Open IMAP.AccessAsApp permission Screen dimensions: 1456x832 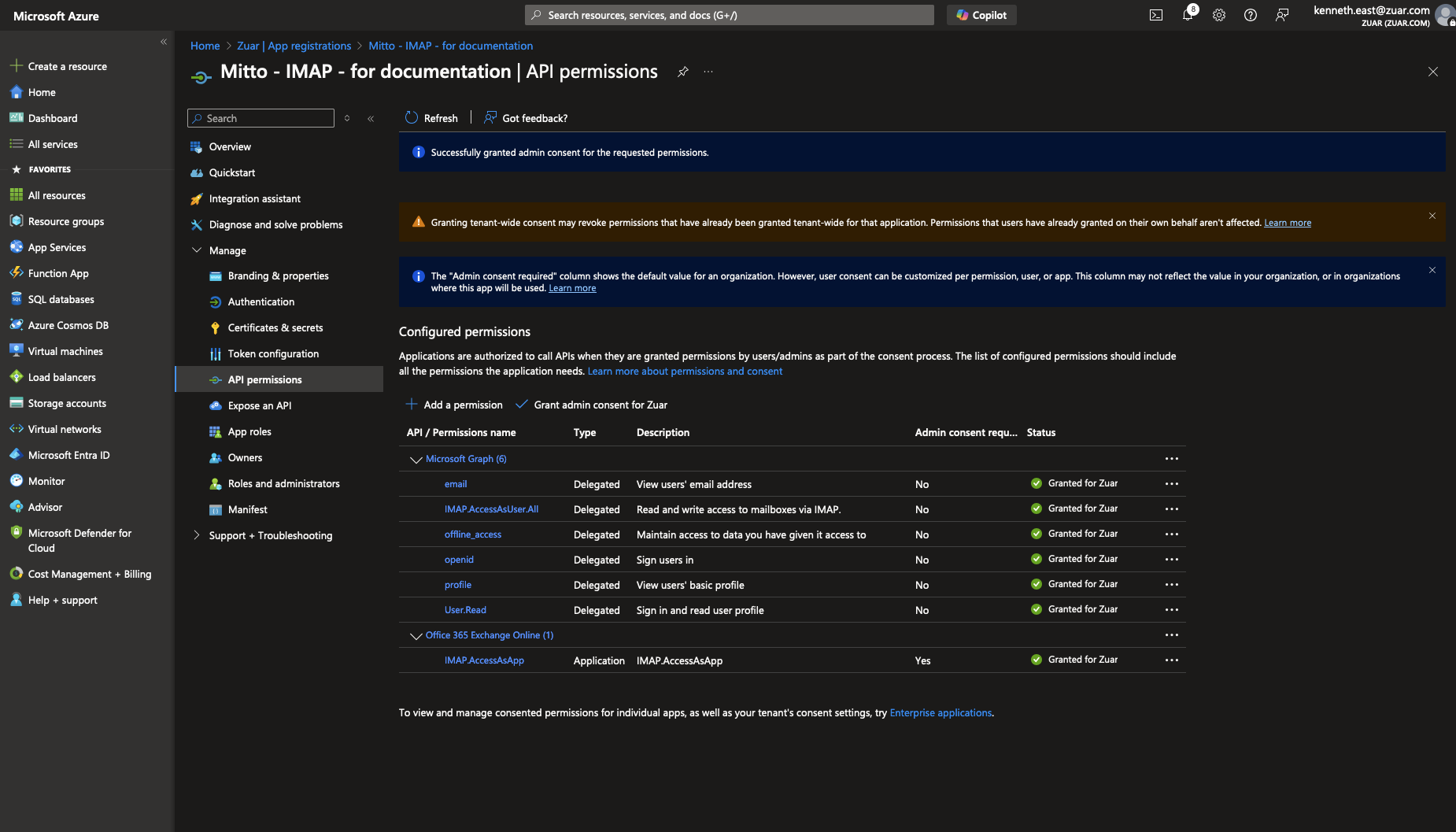point(484,660)
